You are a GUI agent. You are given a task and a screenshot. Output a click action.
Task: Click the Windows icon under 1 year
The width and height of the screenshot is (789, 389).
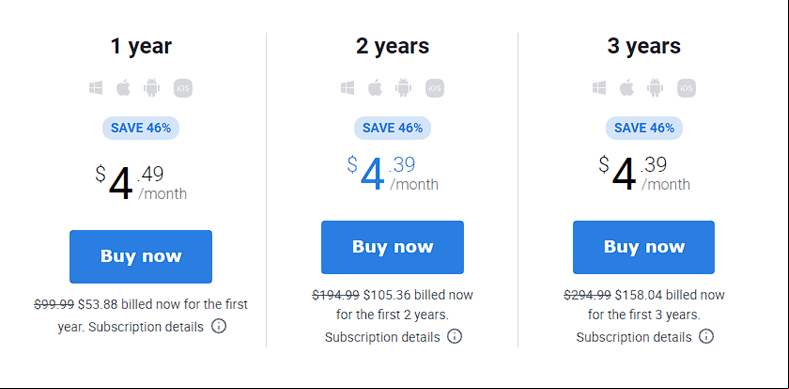(x=96, y=88)
